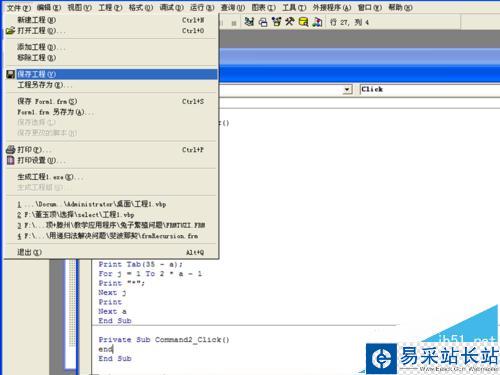The image size is (500, 375).
Task: Open the Project Explorer from the toolbar
Action: point(249,22)
